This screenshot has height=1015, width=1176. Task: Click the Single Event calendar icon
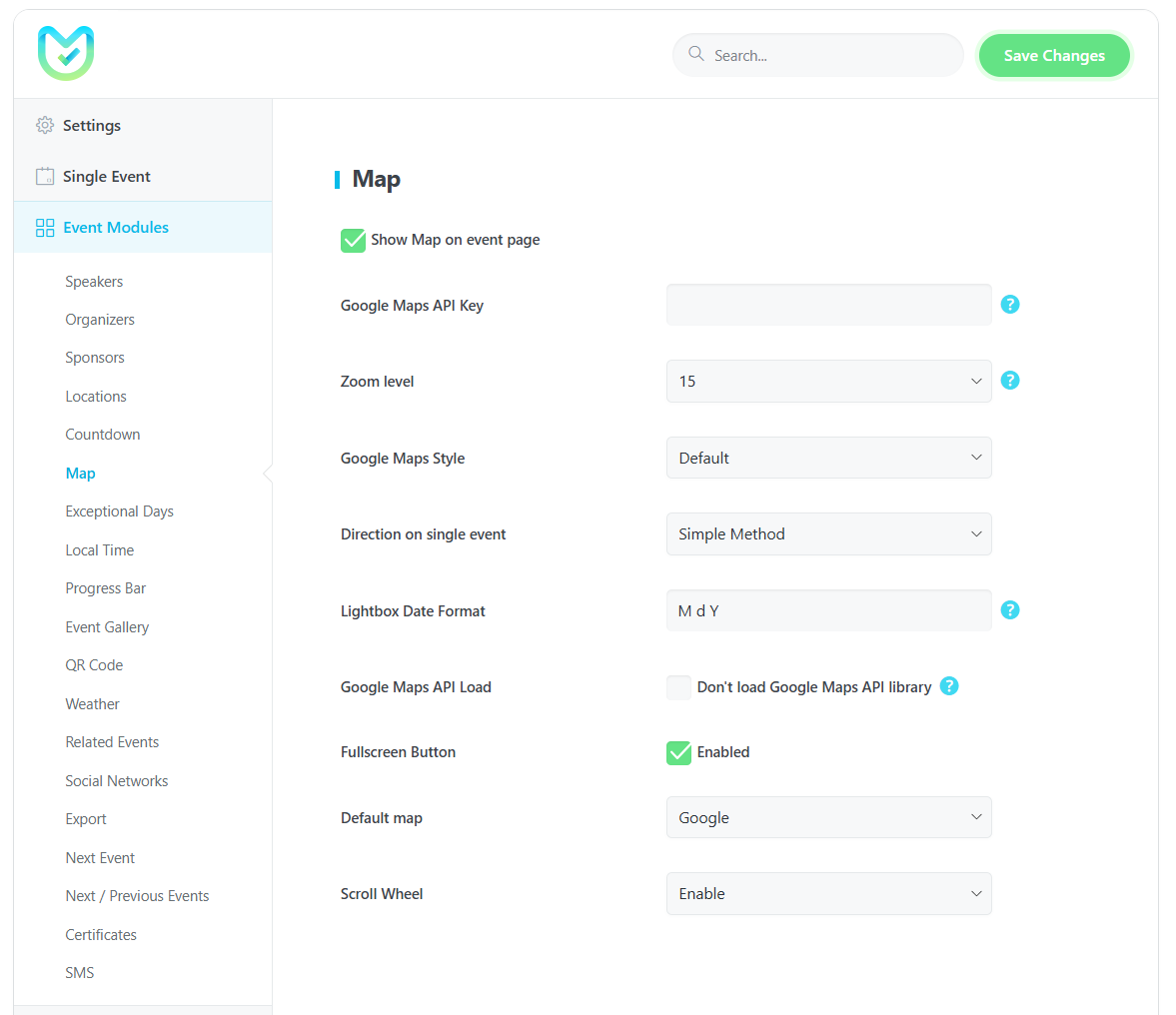(45, 177)
